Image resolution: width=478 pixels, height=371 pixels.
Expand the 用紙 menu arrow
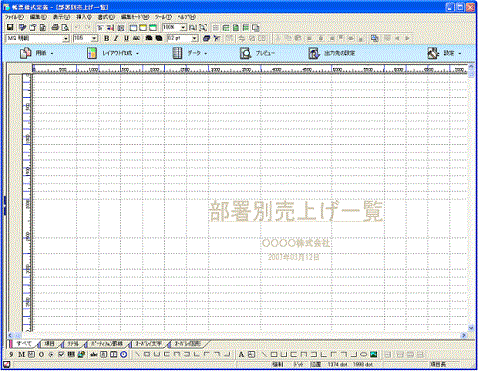[x=52, y=54]
